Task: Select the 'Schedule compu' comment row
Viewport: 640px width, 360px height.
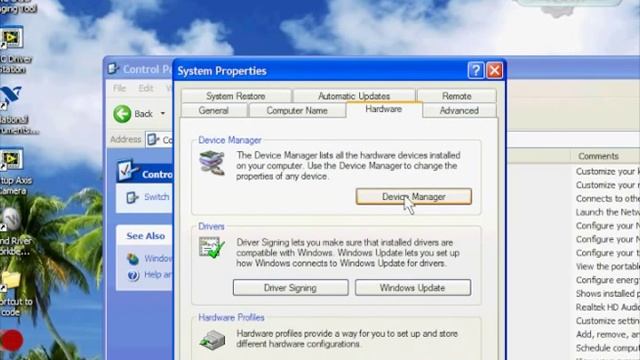Action: click(x=608, y=348)
